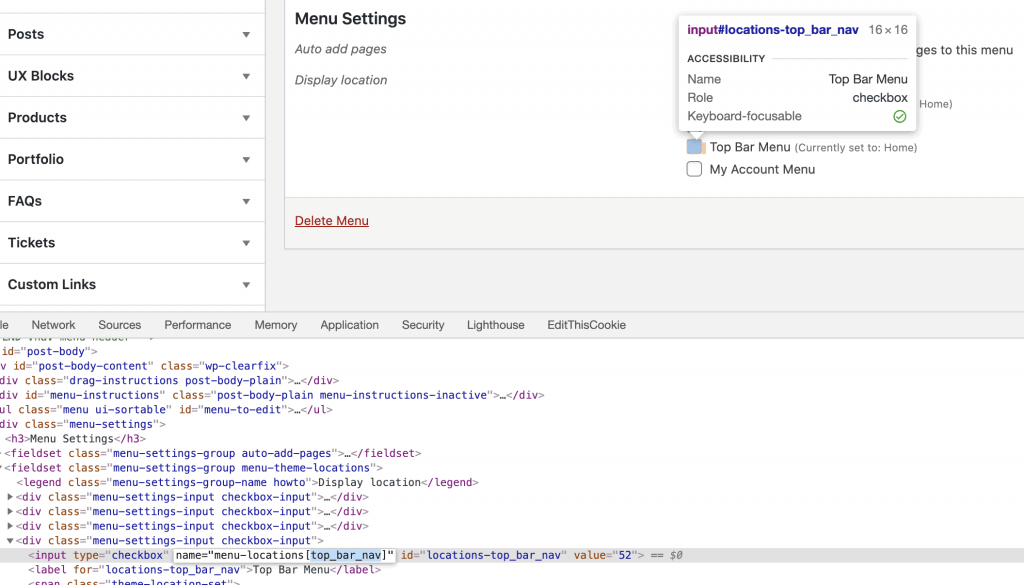1024x585 pixels.
Task: Click the Custom Links panel title
Action: coord(52,284)
